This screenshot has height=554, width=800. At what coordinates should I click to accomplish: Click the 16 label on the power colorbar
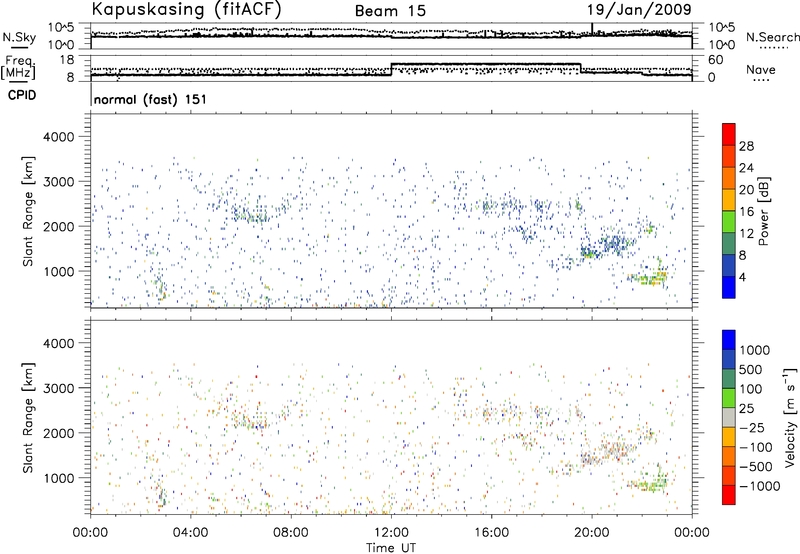tap(746, 212)
